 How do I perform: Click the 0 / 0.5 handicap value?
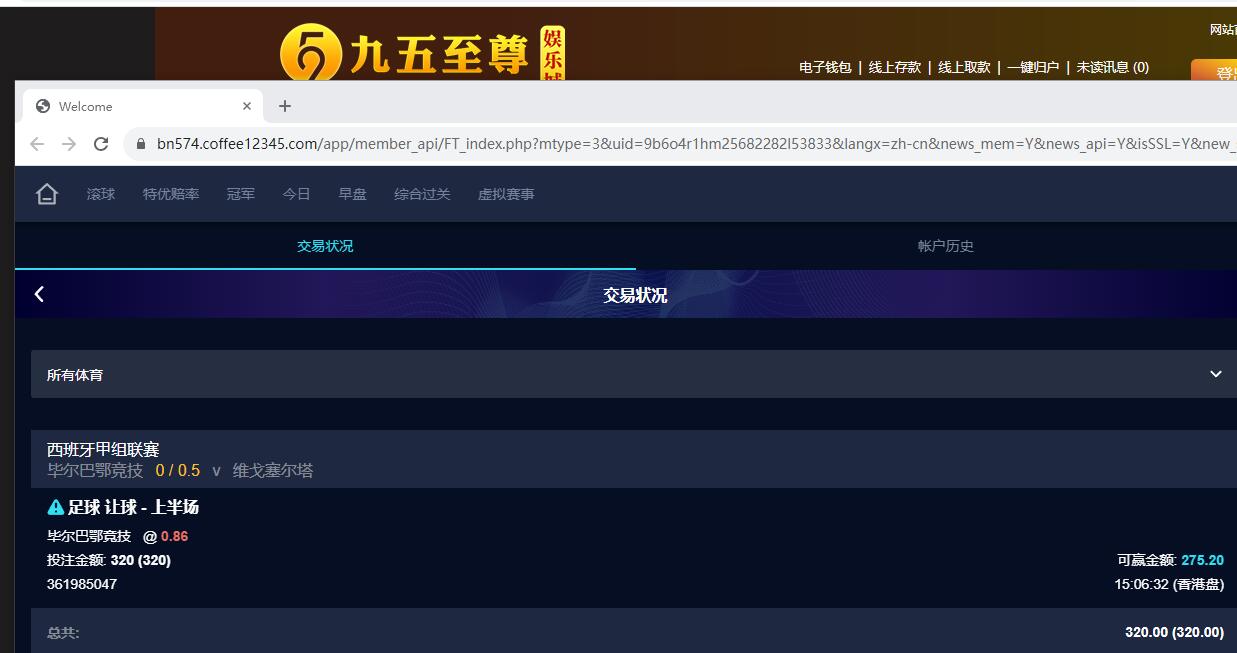178,470
